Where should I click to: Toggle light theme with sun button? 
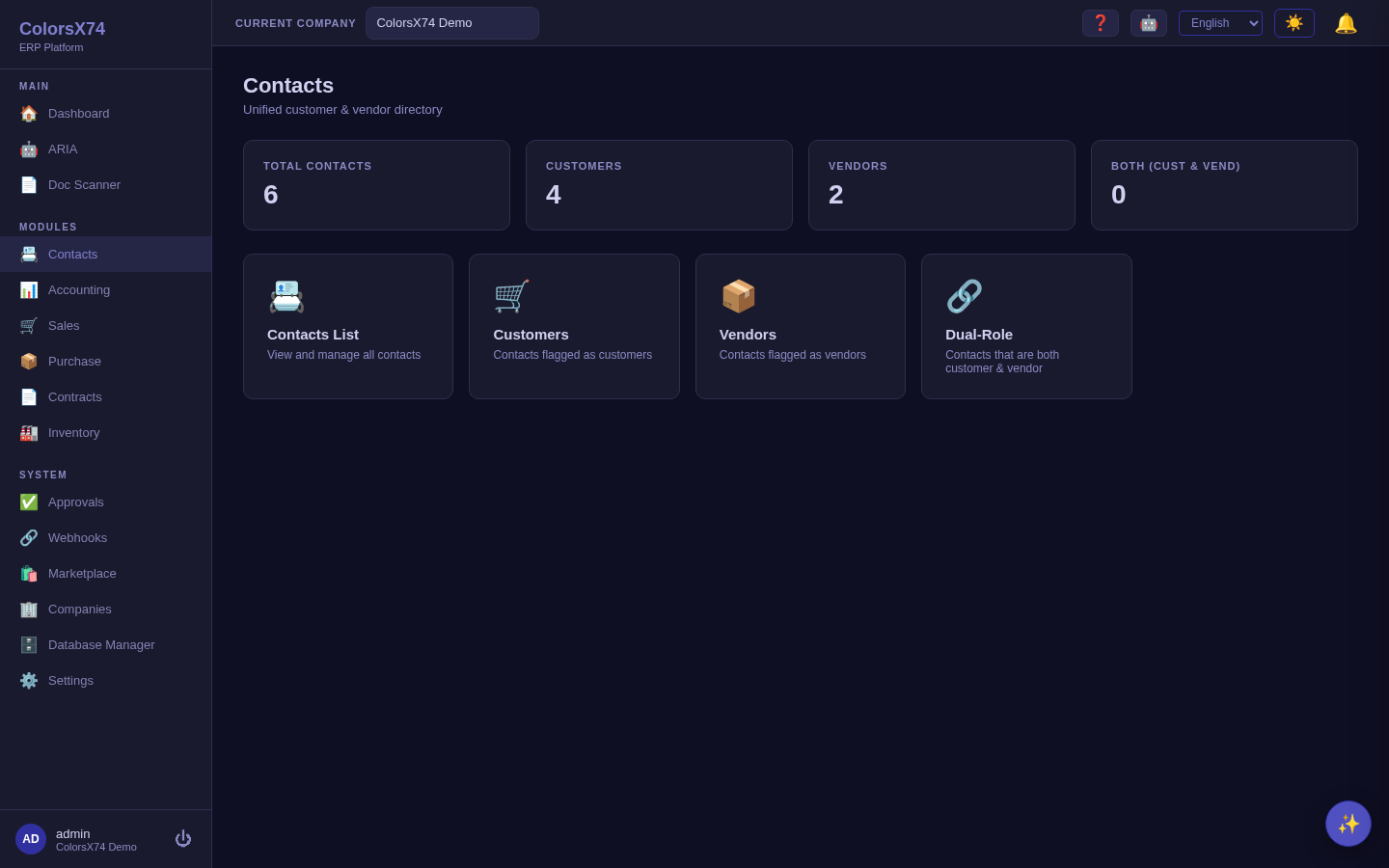click(x=1294, y=23)
